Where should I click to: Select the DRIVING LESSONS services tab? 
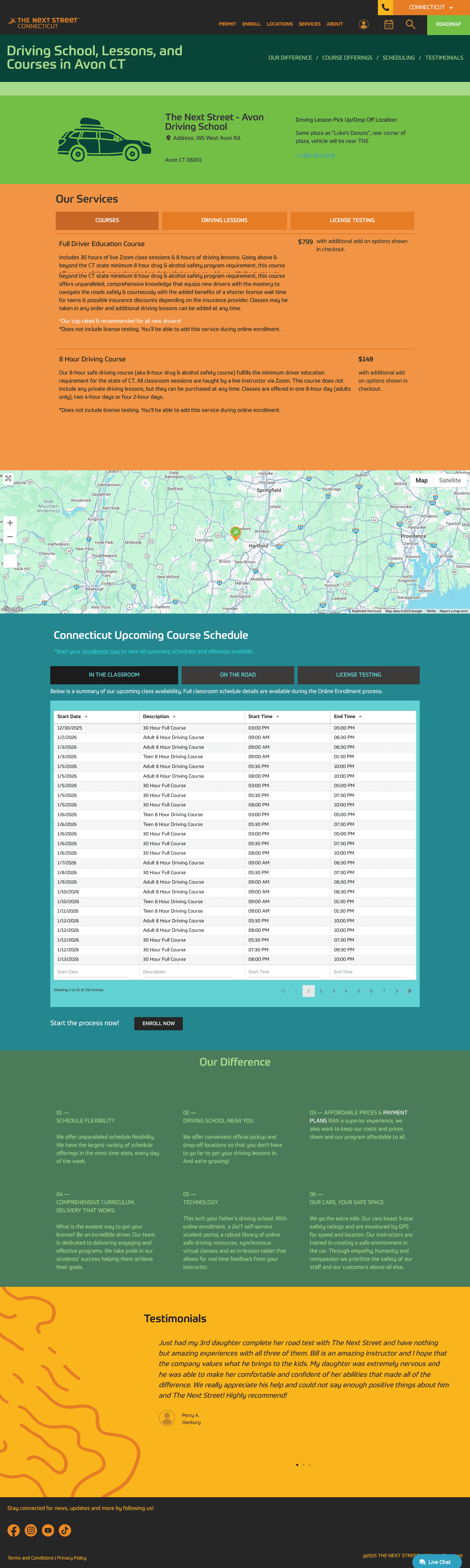point(224,220)
